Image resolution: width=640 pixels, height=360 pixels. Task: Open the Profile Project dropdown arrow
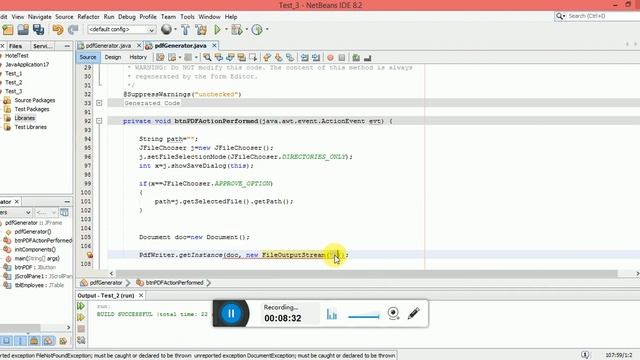click(x=267, y=29)
